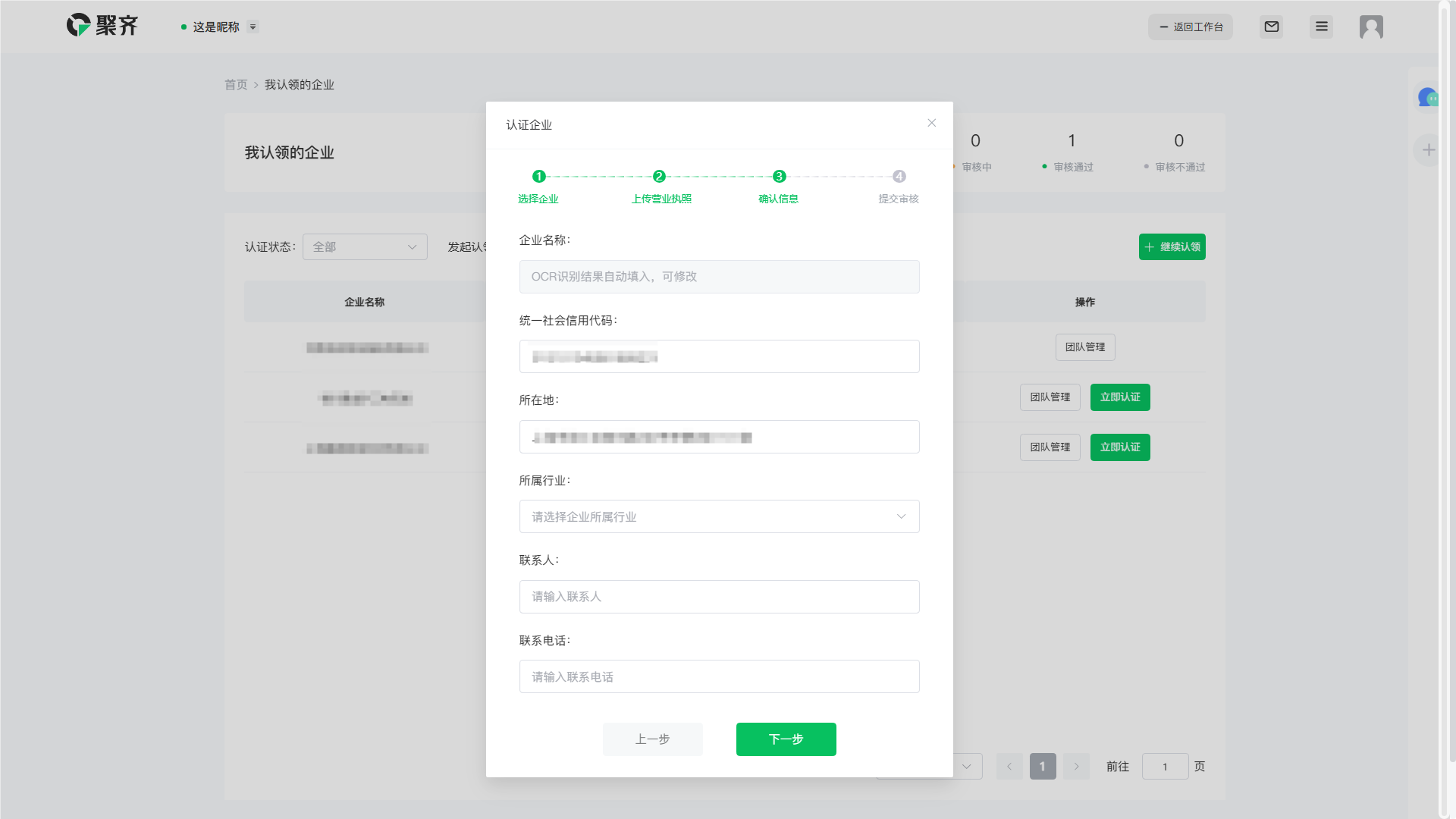Select step 4 提交审核
Image resolution: width=1456 pixels, height=819 pixels.
(x=899, y=187)
